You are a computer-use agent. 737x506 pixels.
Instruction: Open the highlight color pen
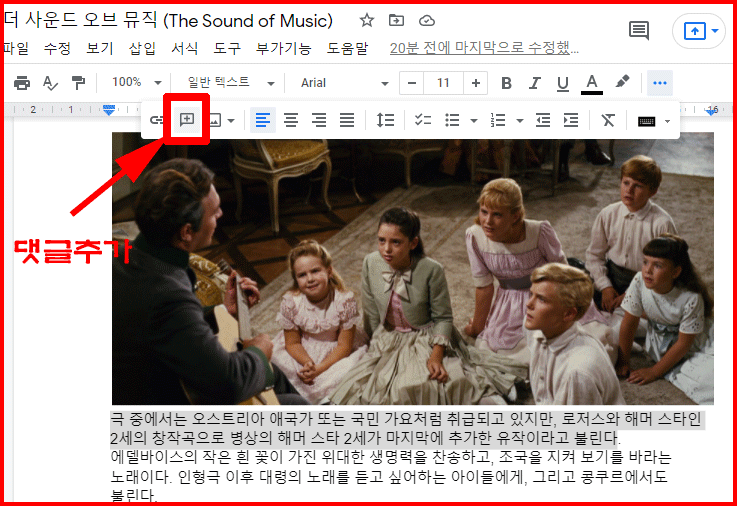click(x=622, y=82)
